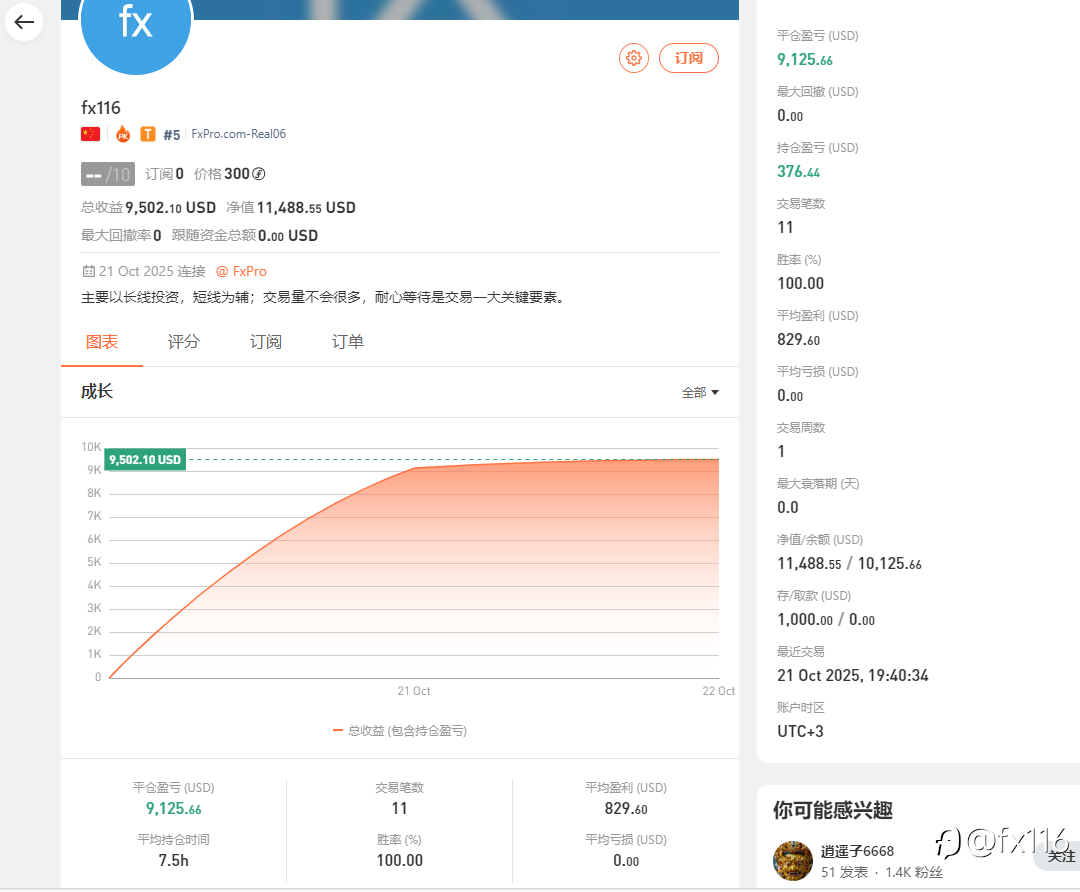Click the 9,502.10 USD chart value label
Viewport: 1080px width, 892px height.
pos(145,459)
